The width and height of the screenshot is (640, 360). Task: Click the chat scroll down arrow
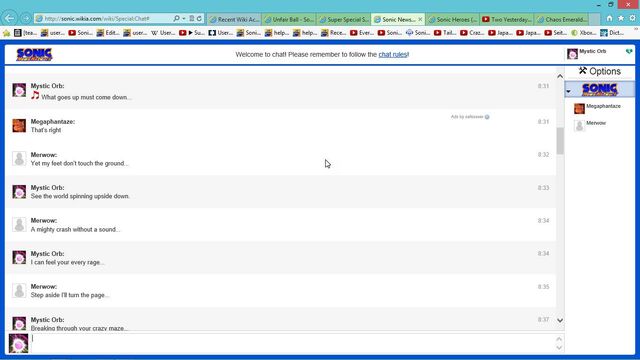(560, 320)
